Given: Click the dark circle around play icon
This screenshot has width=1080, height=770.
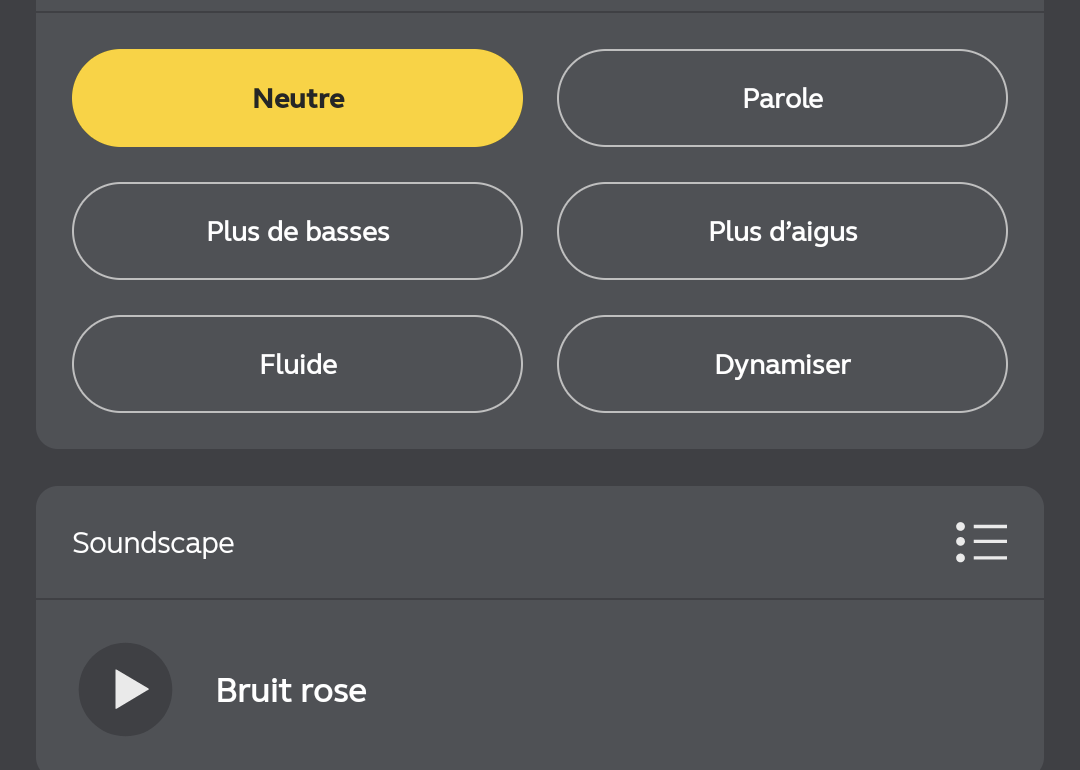Looking at the screenshot, I should click(x=125, y=689).
